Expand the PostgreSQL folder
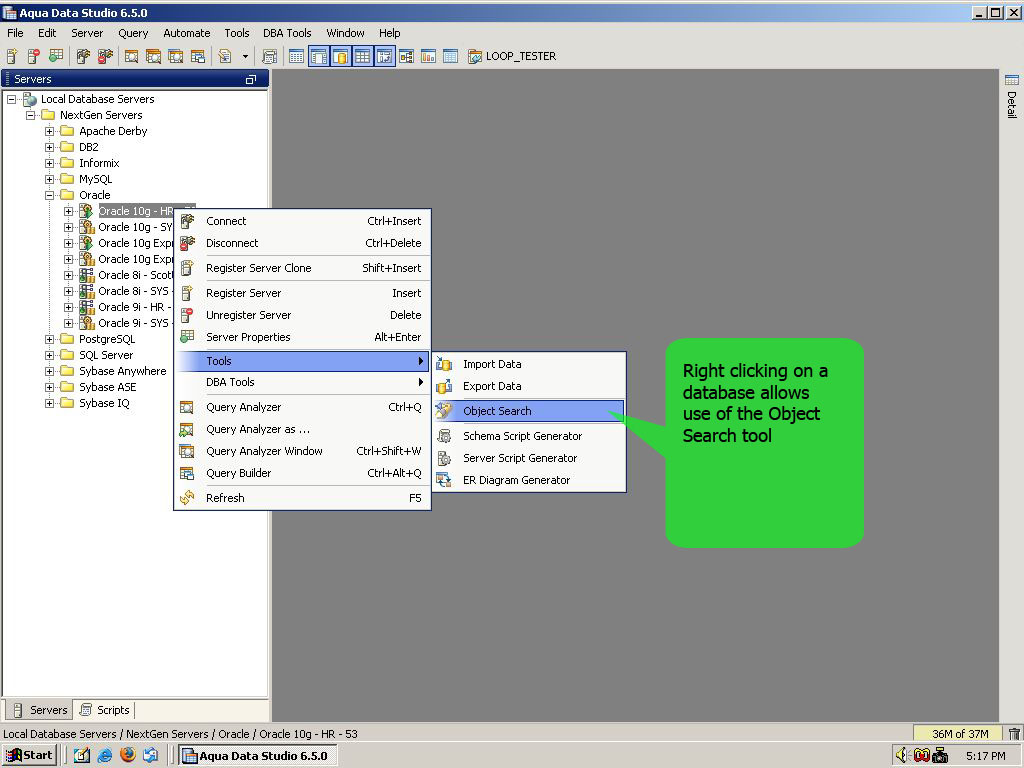 tap(49, 339)
